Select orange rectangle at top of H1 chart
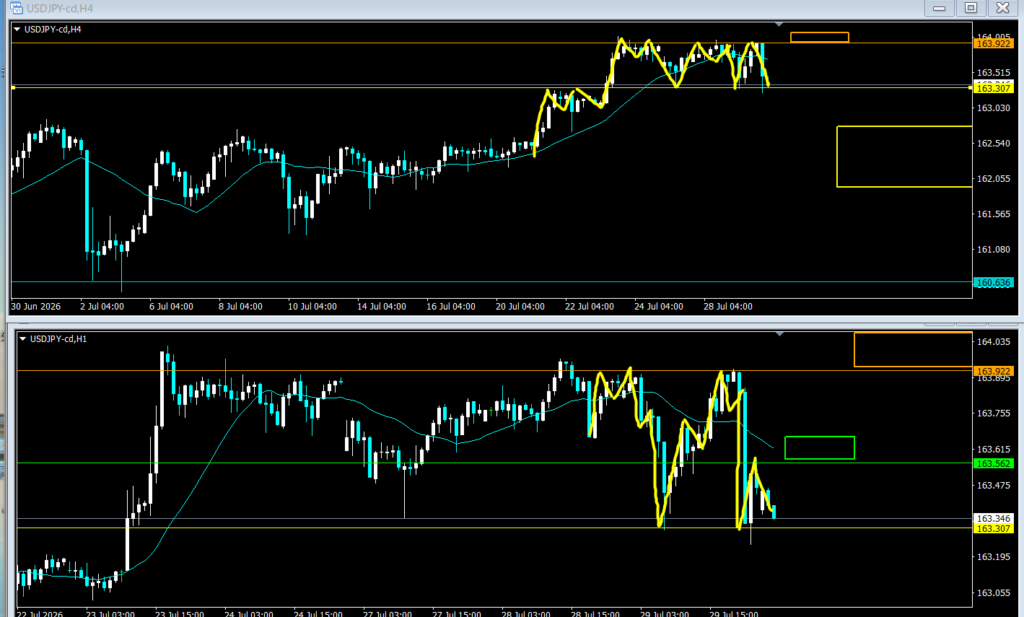This screenshot has width=1024, height=617. pos(913,349)
